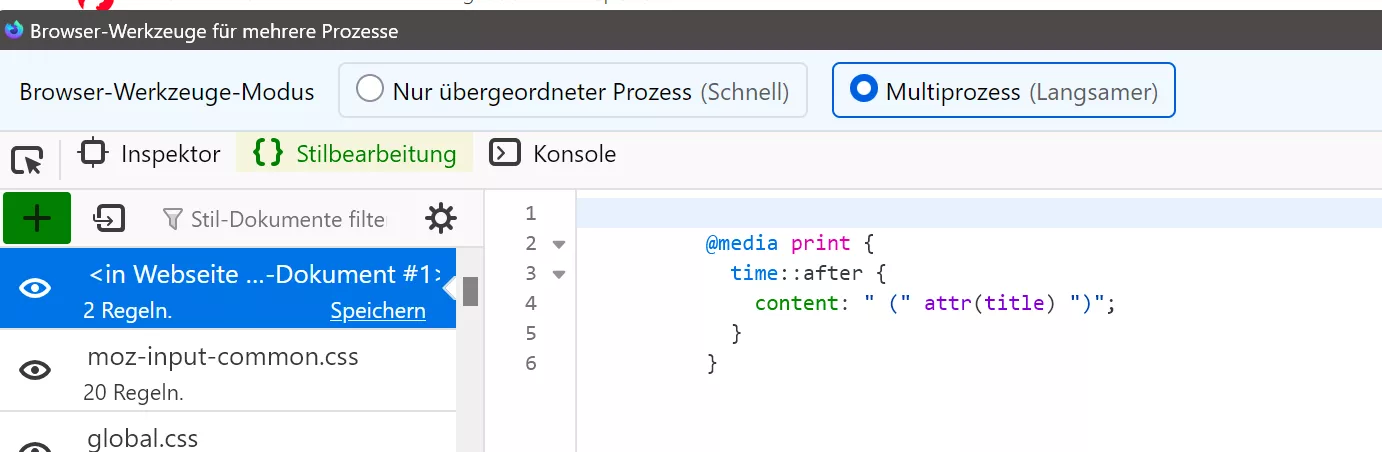Collapse stylesheet sidebar with splitter arrow
The image size is (1382, 452).
449,288
